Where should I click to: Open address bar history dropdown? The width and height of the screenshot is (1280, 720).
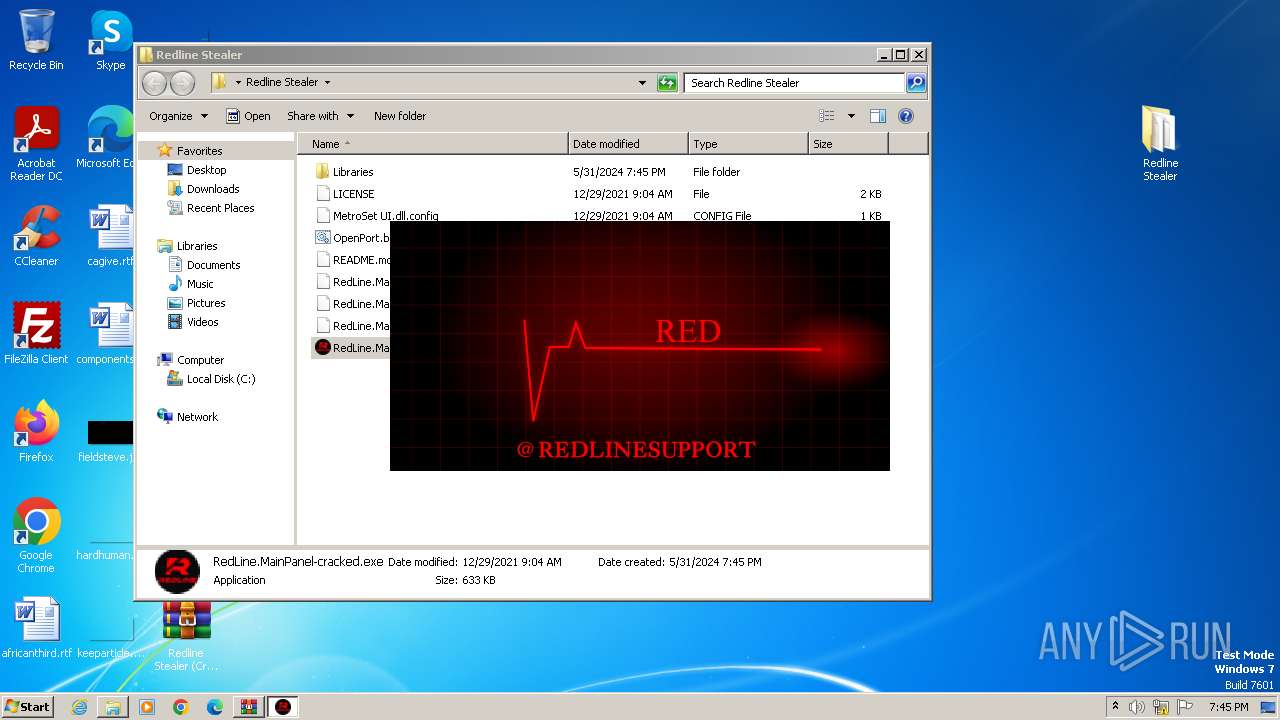(642, 83)
